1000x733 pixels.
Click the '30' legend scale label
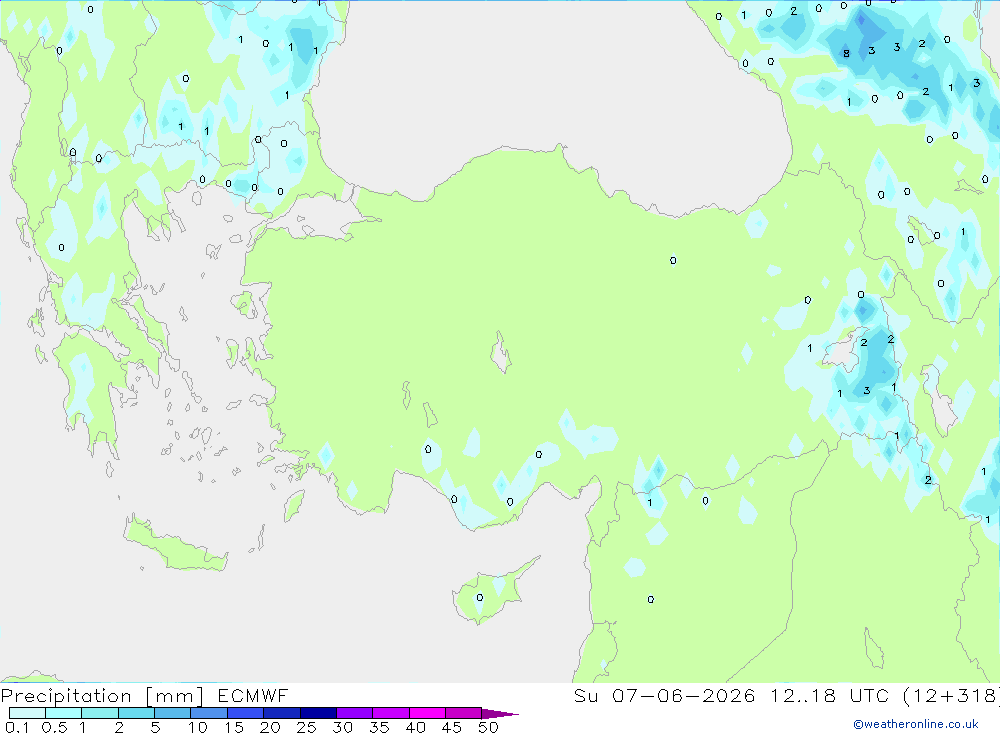point(342,727)
